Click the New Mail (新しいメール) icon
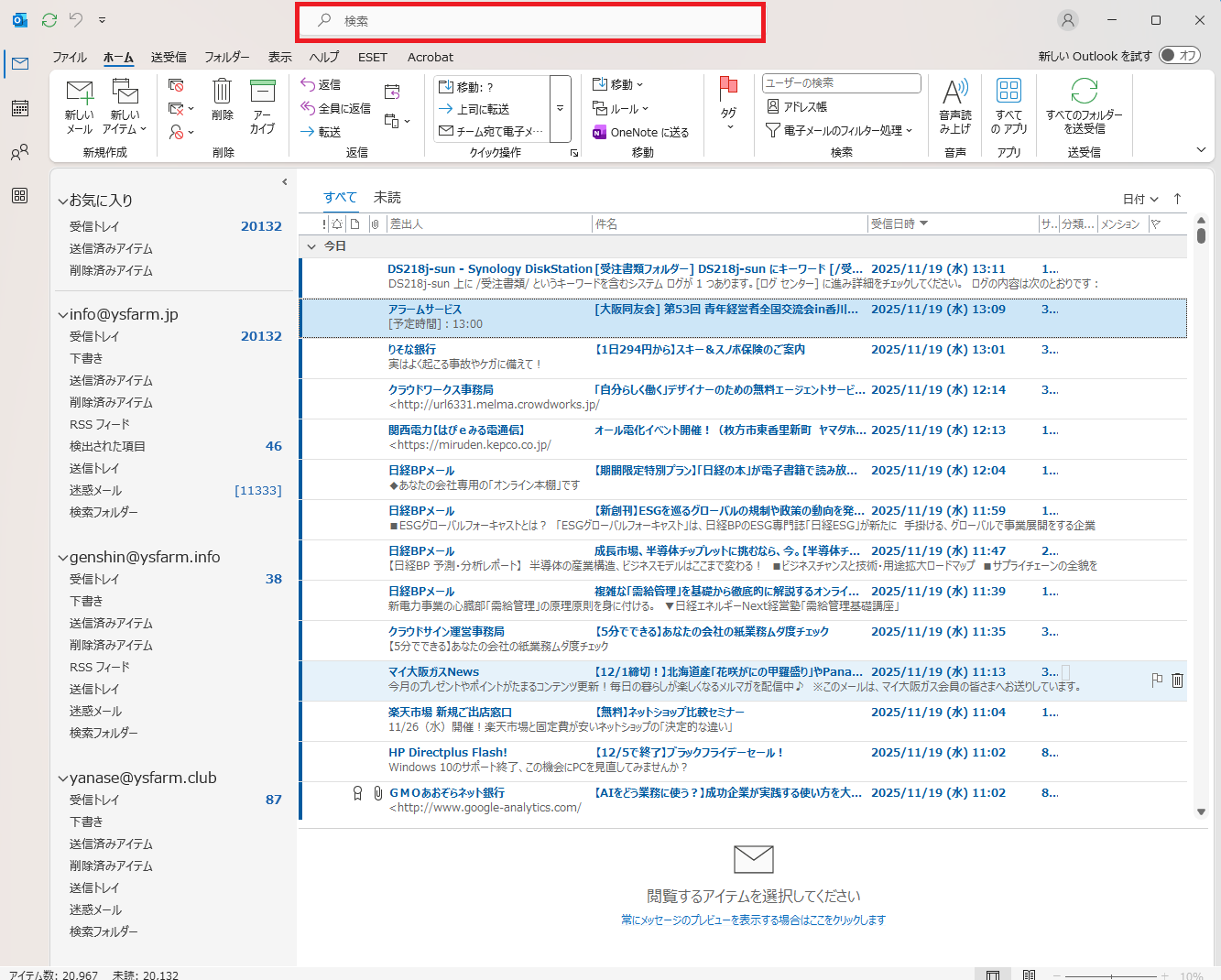Image resolution: width=1221 pixels, height=980 pixels. 80,93
